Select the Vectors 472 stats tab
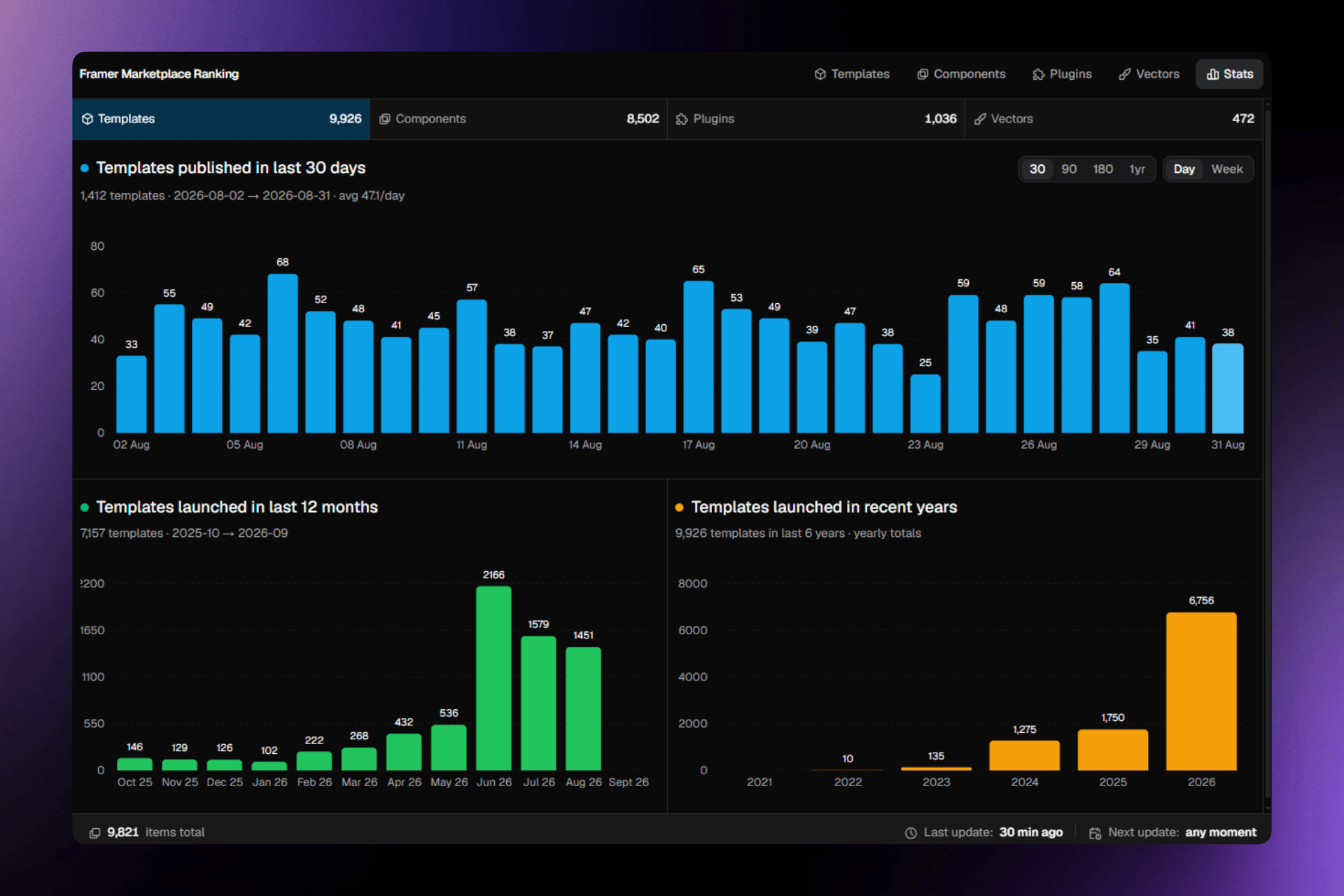1344x896 pixels. pyautogui.click(x=1114, y=119)
